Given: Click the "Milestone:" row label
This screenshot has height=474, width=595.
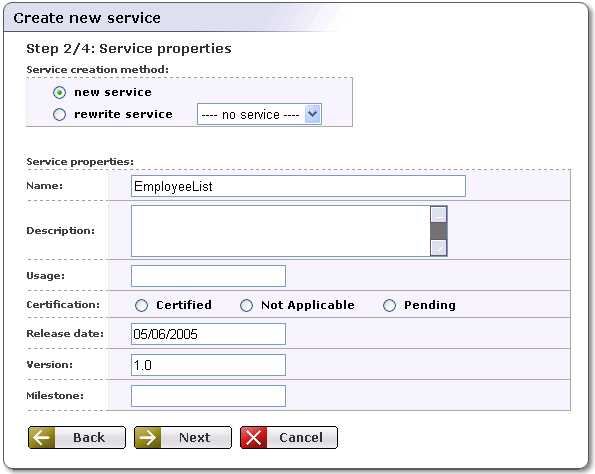Looking at the screenshot, I should pos(55,396).
